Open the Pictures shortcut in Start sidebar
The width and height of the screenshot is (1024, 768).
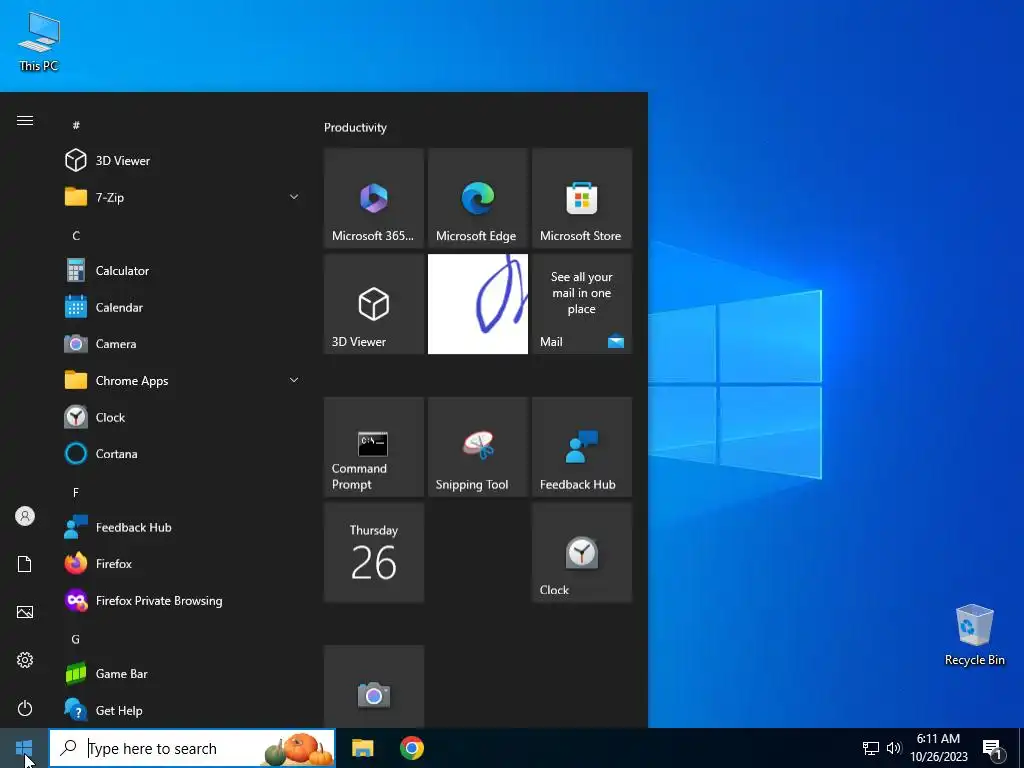(x=25, y=612)
